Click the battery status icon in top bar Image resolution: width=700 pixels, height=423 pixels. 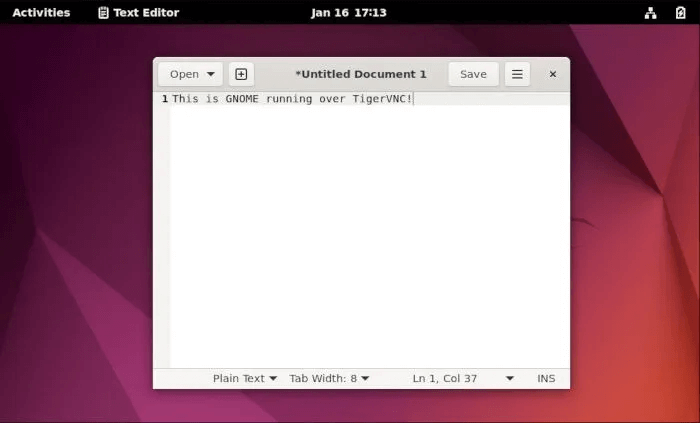[x=680, y=12]
